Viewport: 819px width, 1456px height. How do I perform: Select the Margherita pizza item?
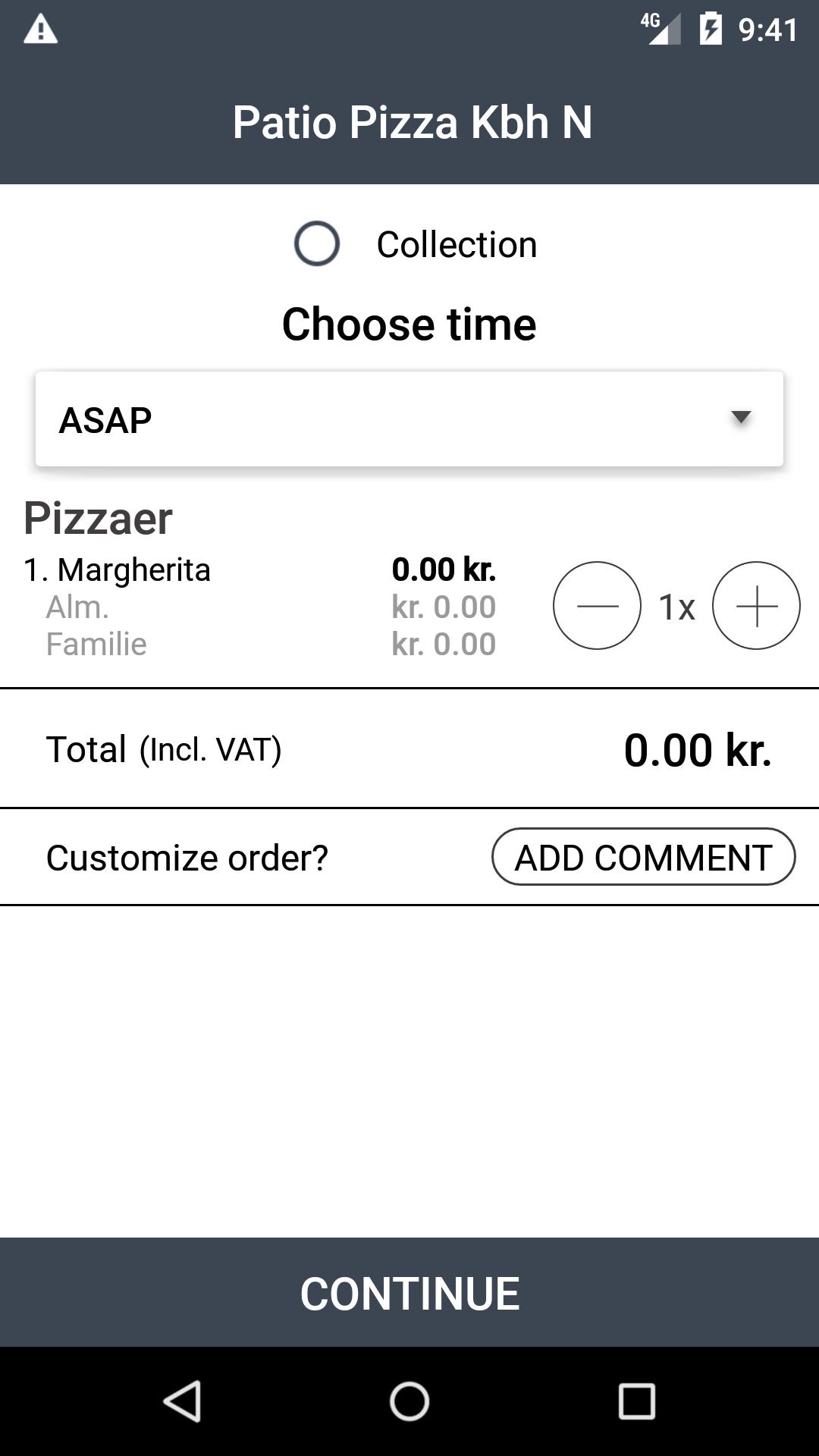tap(118, 570)
